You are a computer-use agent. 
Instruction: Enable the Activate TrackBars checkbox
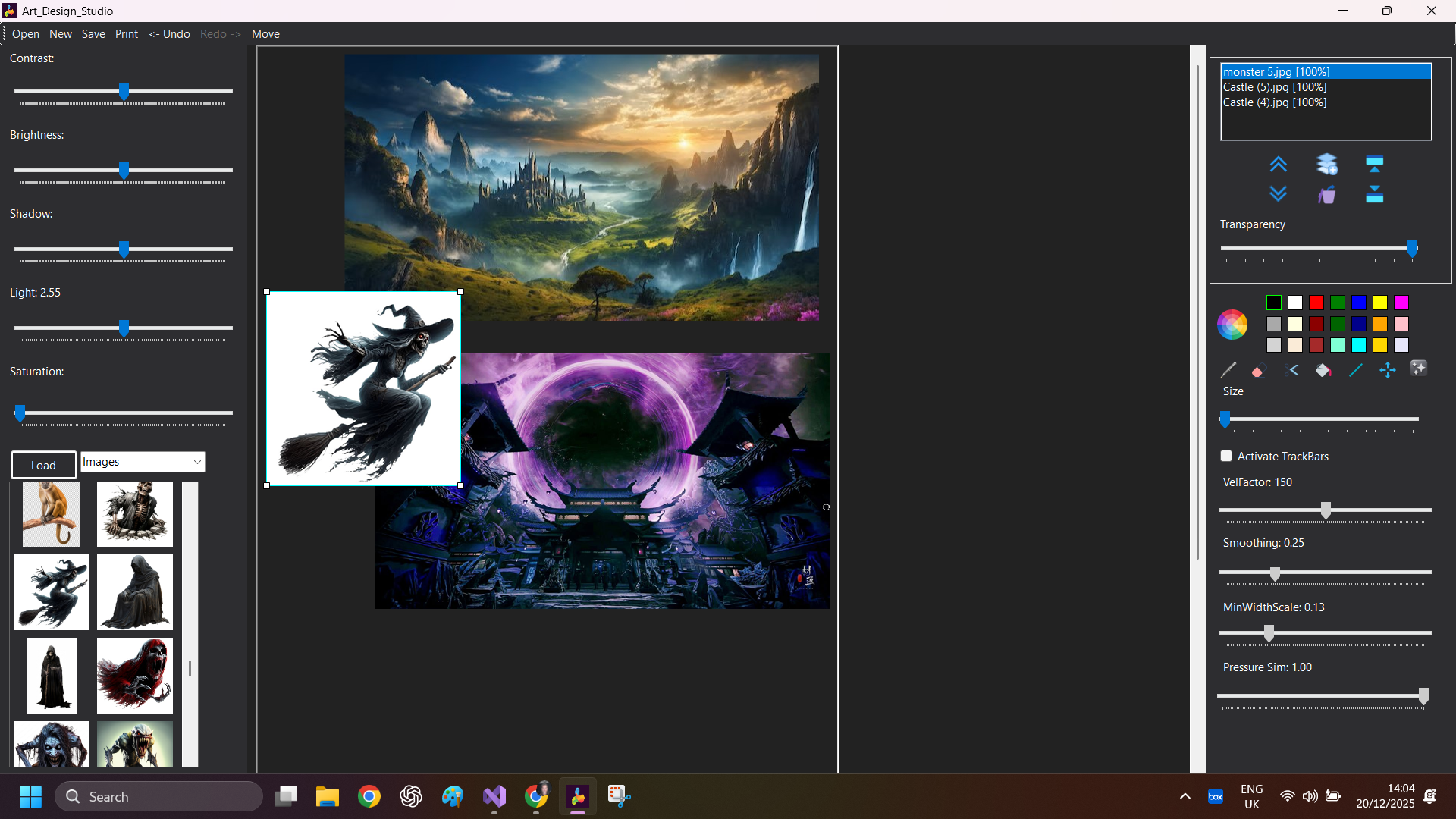pyautogui.click(x=1226, y=456)
